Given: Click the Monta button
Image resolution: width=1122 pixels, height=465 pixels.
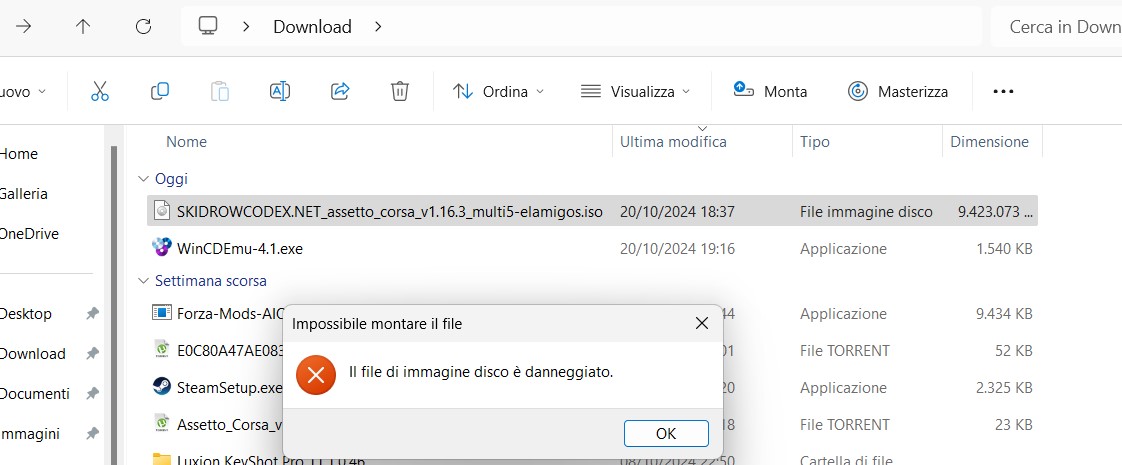Looking at the screenshot, I should (771, 92).
